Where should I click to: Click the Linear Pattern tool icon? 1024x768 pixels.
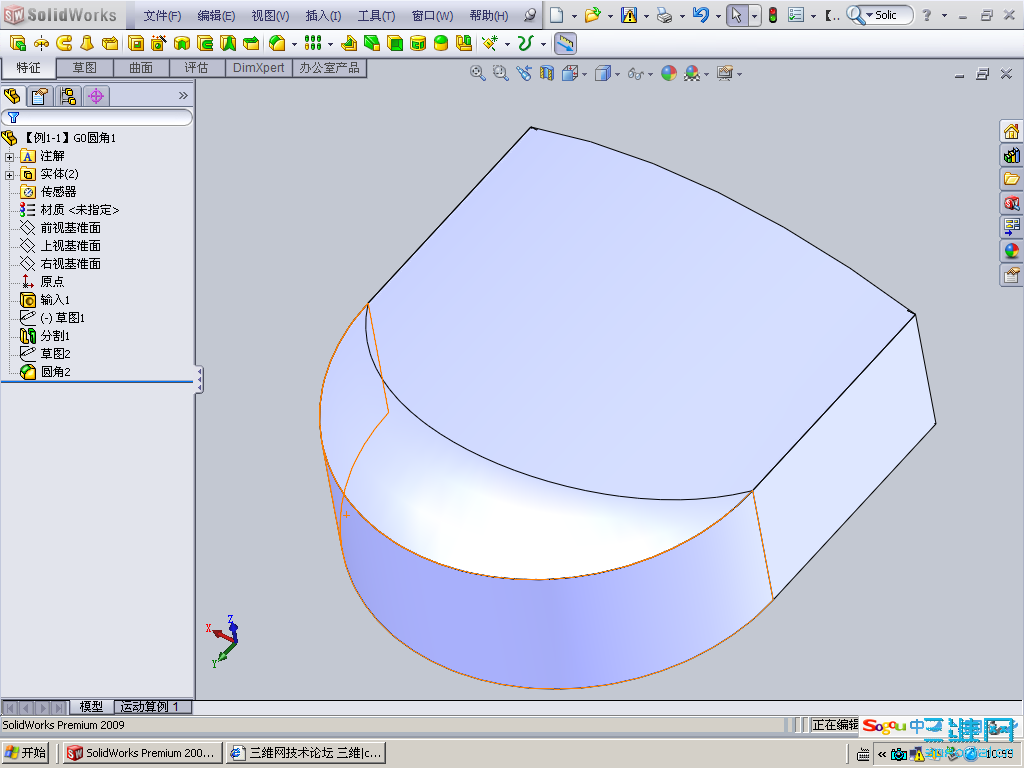coord(313,43)
